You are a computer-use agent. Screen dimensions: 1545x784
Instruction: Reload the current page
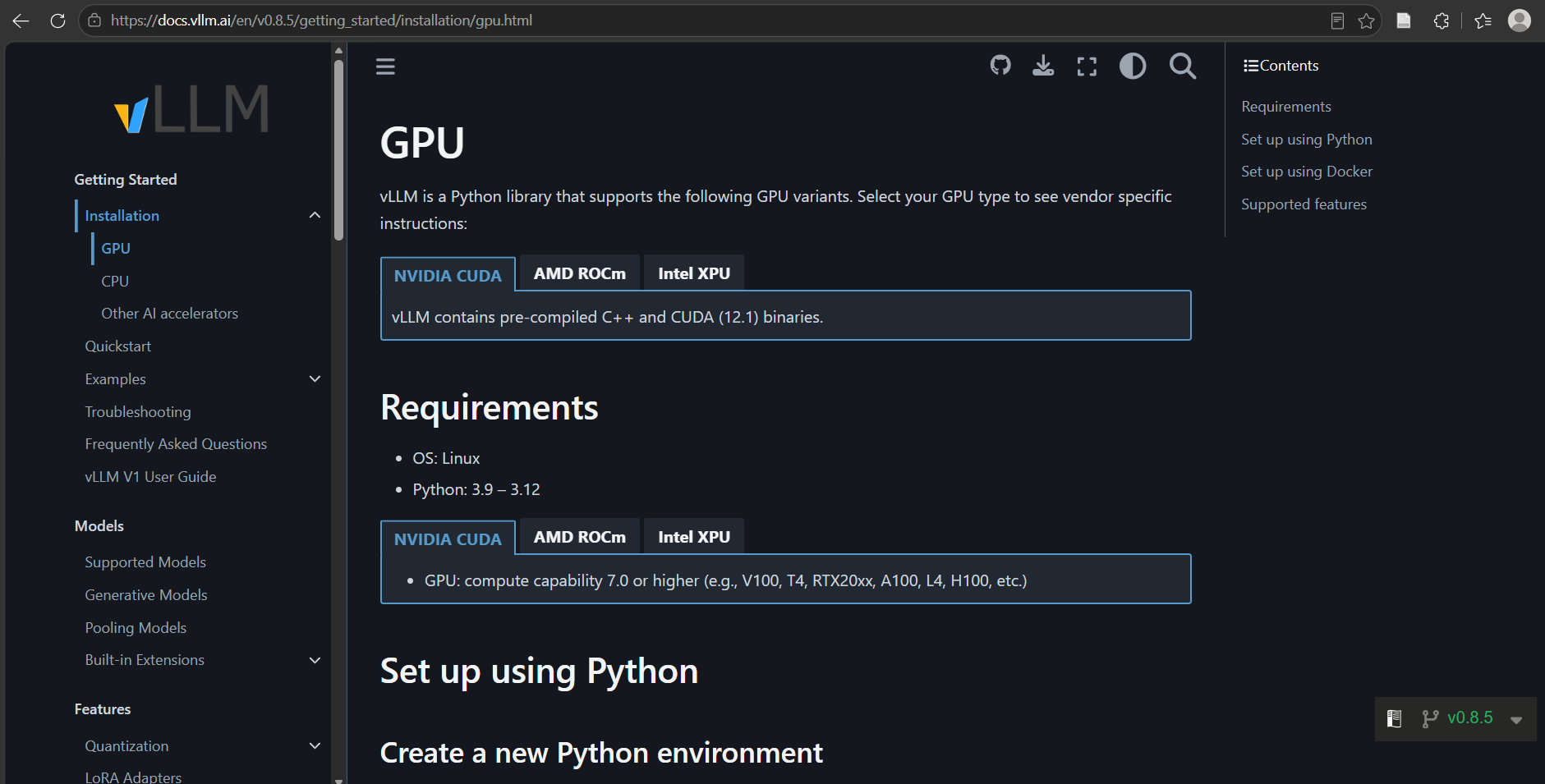pyautogui.click(x=57, y=21)
